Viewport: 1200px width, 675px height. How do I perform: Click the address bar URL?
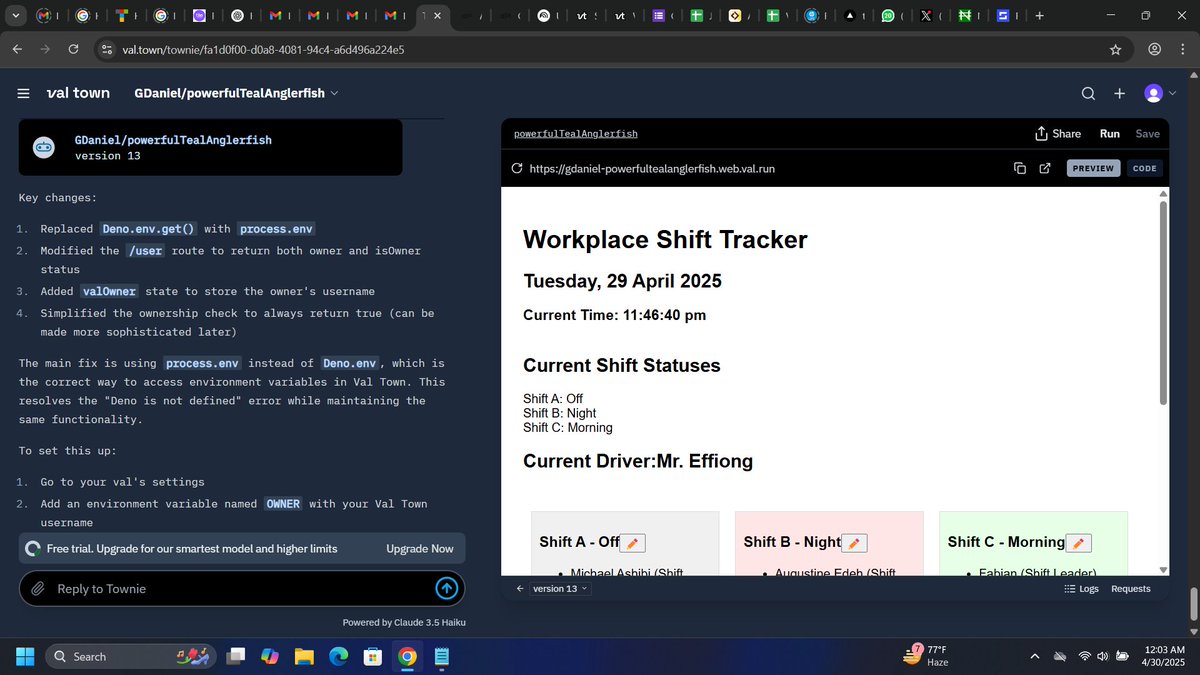264,49
